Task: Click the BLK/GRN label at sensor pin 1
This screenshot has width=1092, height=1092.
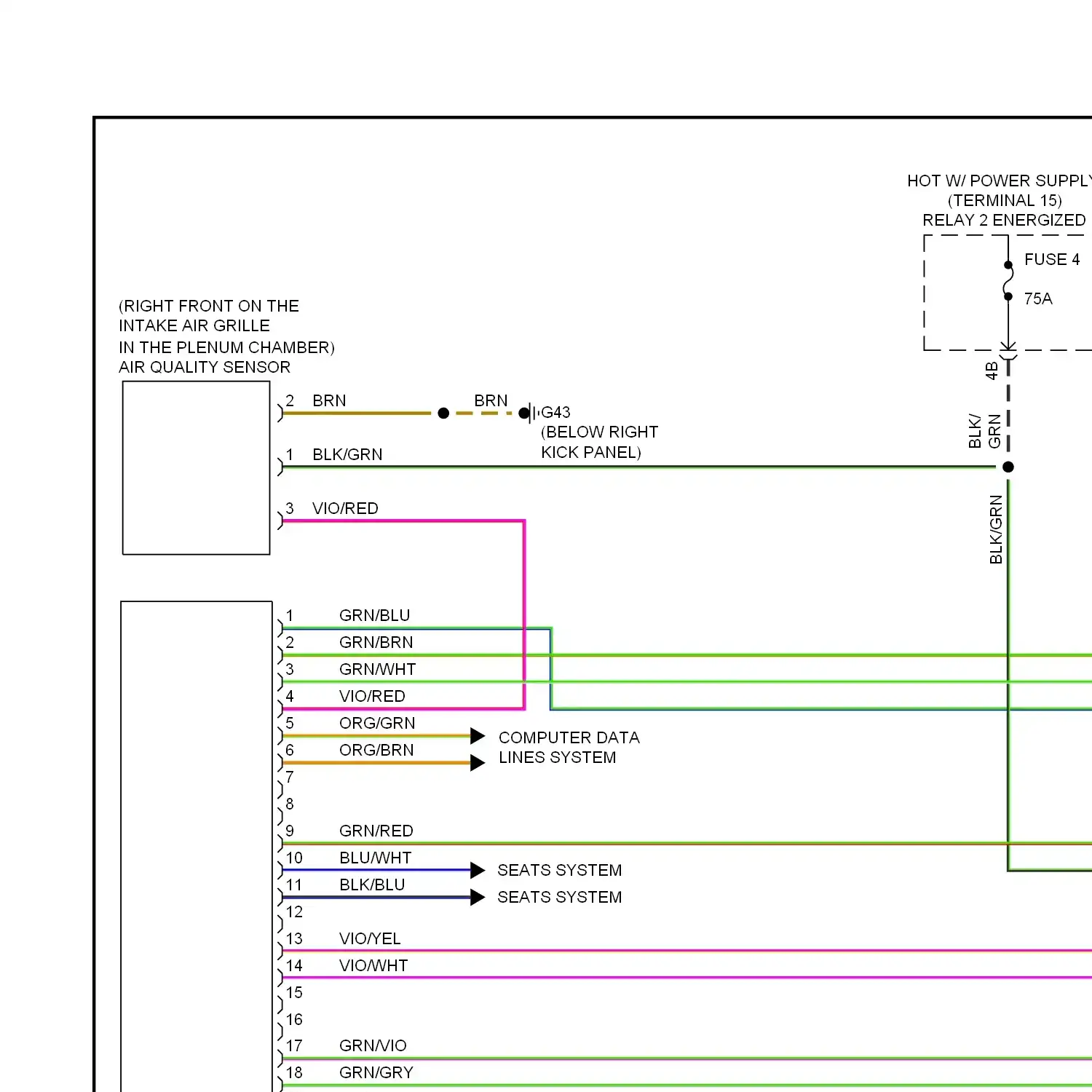Action: coord(347,454)
